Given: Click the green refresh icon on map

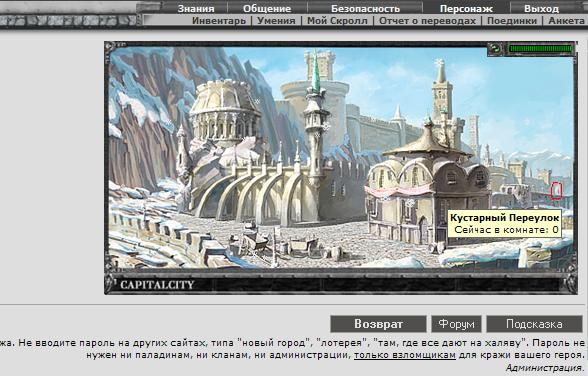Looking at the screenshot, I should (496, 48).
